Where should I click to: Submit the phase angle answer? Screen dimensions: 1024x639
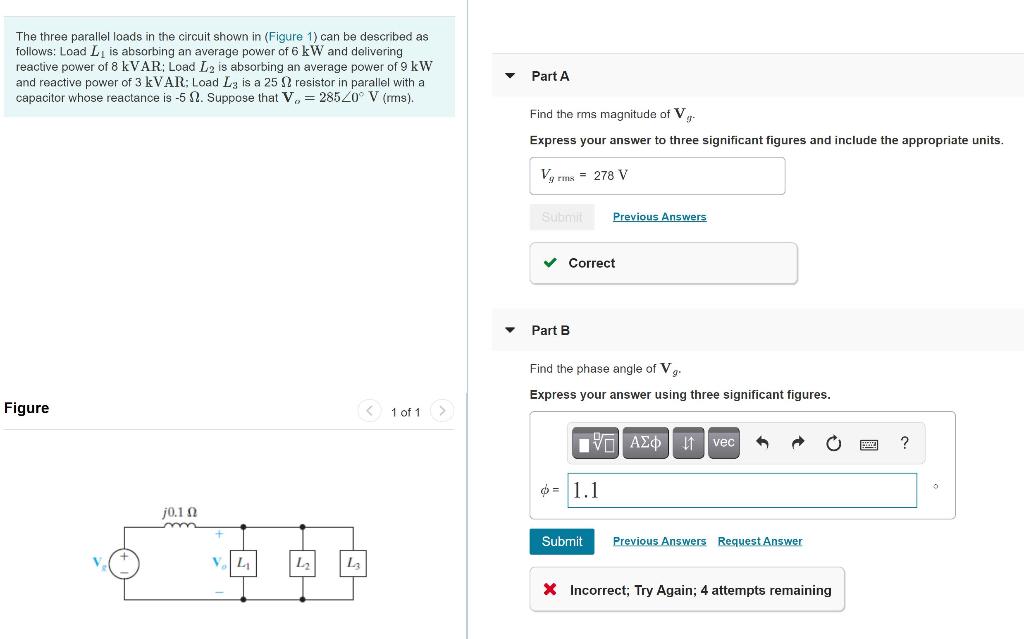pyautogui.click(x=561, y=541)
